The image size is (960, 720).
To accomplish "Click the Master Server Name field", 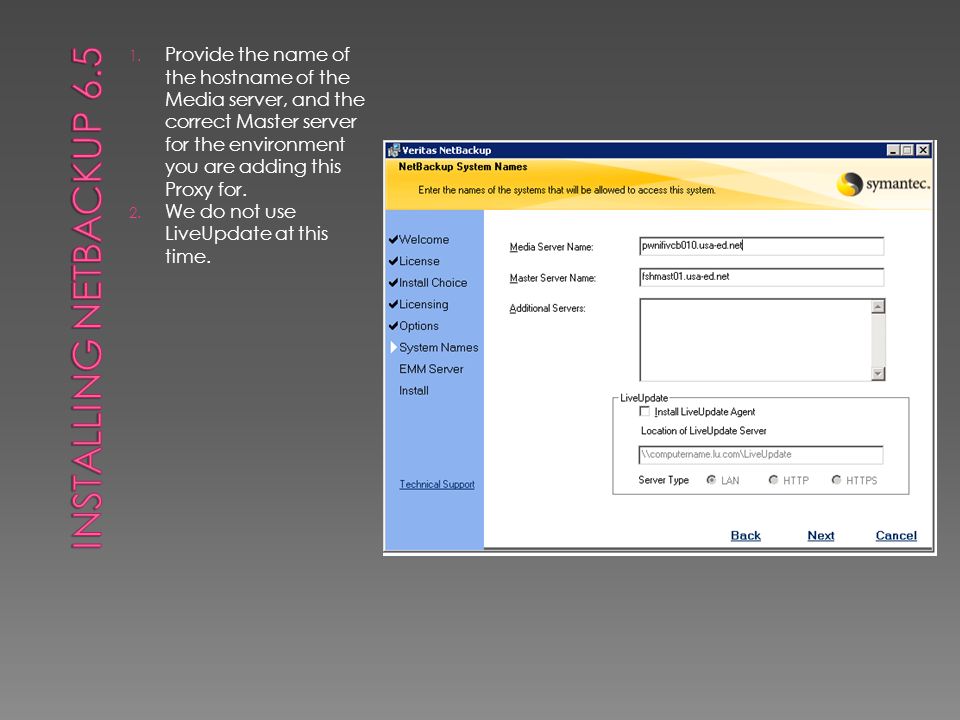I will [761, 277].
